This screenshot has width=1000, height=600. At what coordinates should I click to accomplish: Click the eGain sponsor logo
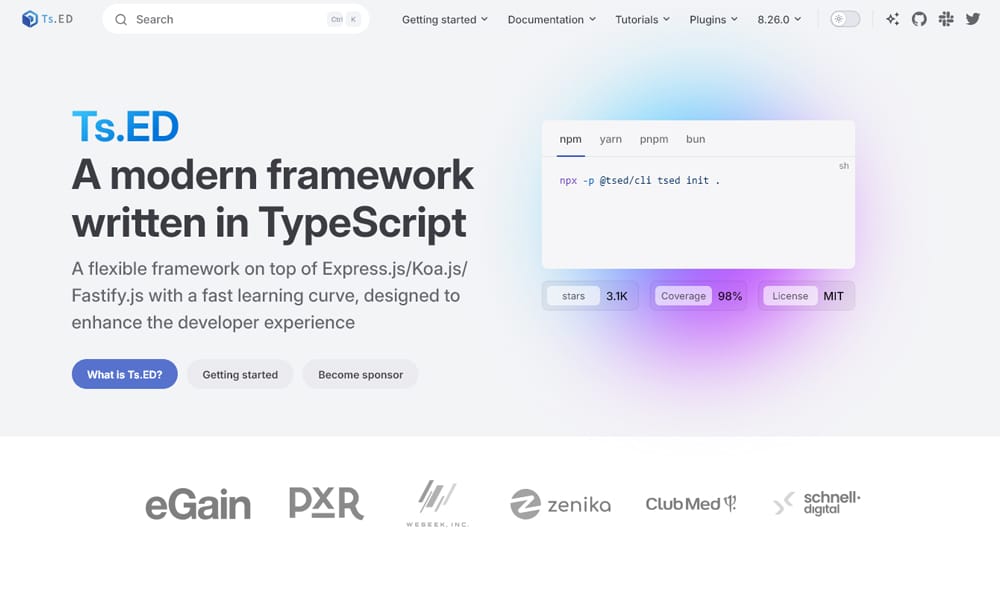pyautogui.click(x=198, y=504)
